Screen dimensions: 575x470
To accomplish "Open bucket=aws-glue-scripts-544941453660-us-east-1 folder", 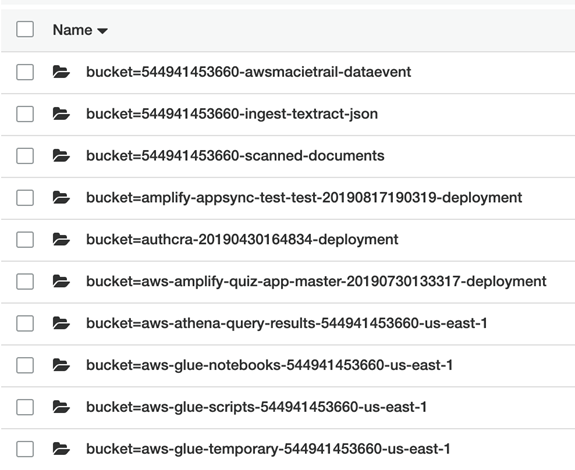I will pyautogui.click(x=256, y=407).
